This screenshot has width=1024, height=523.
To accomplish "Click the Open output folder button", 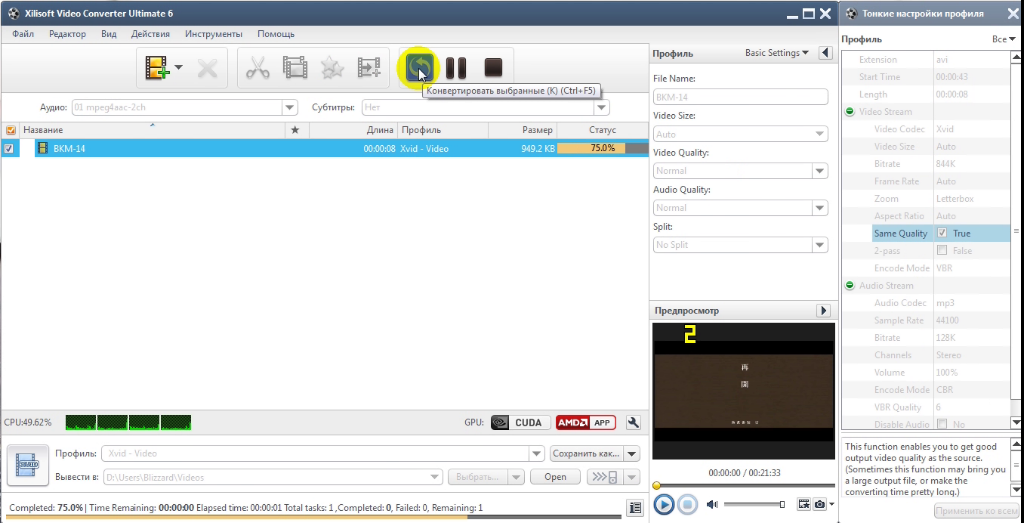I will 555,477.
